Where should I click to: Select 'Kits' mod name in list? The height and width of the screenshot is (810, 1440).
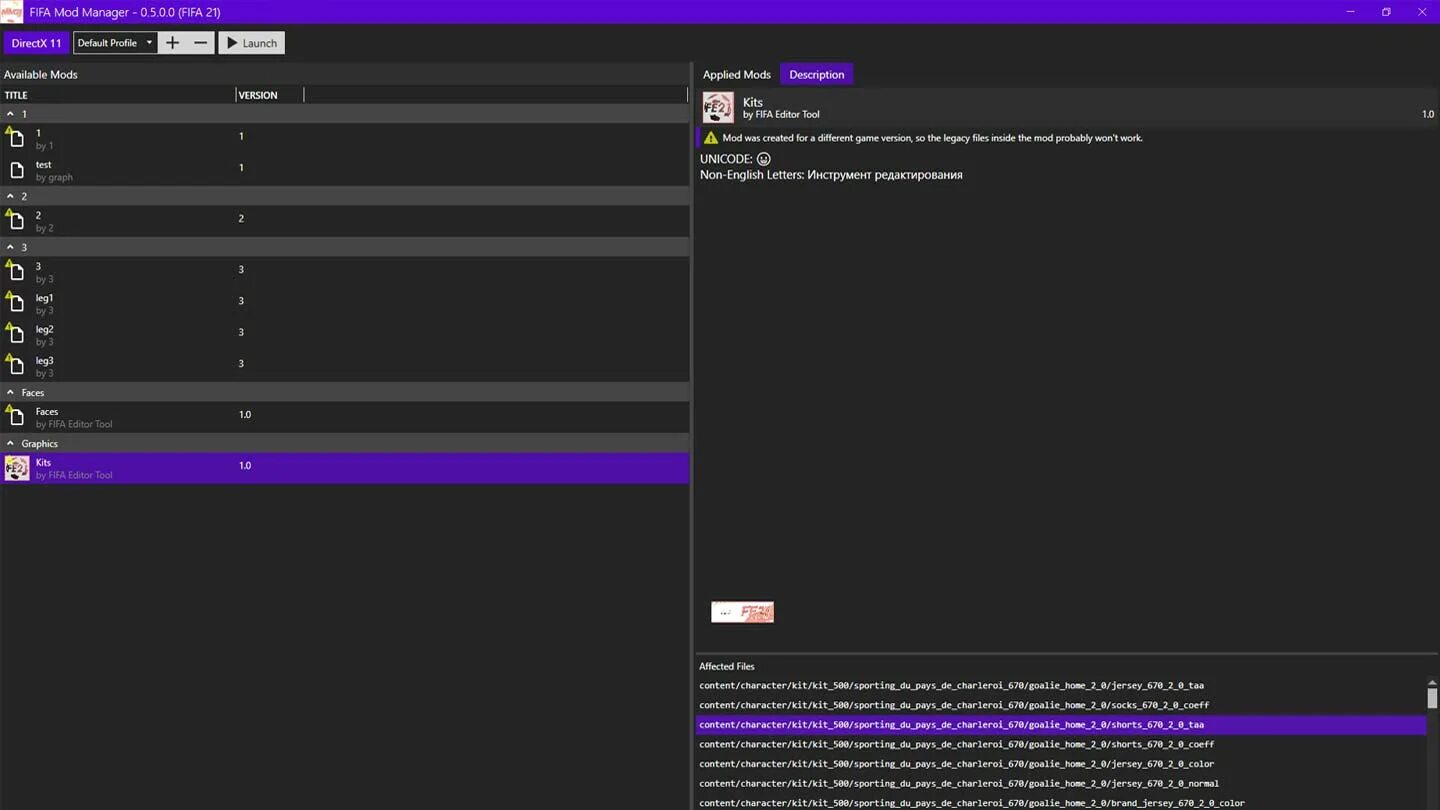[43, 462]
